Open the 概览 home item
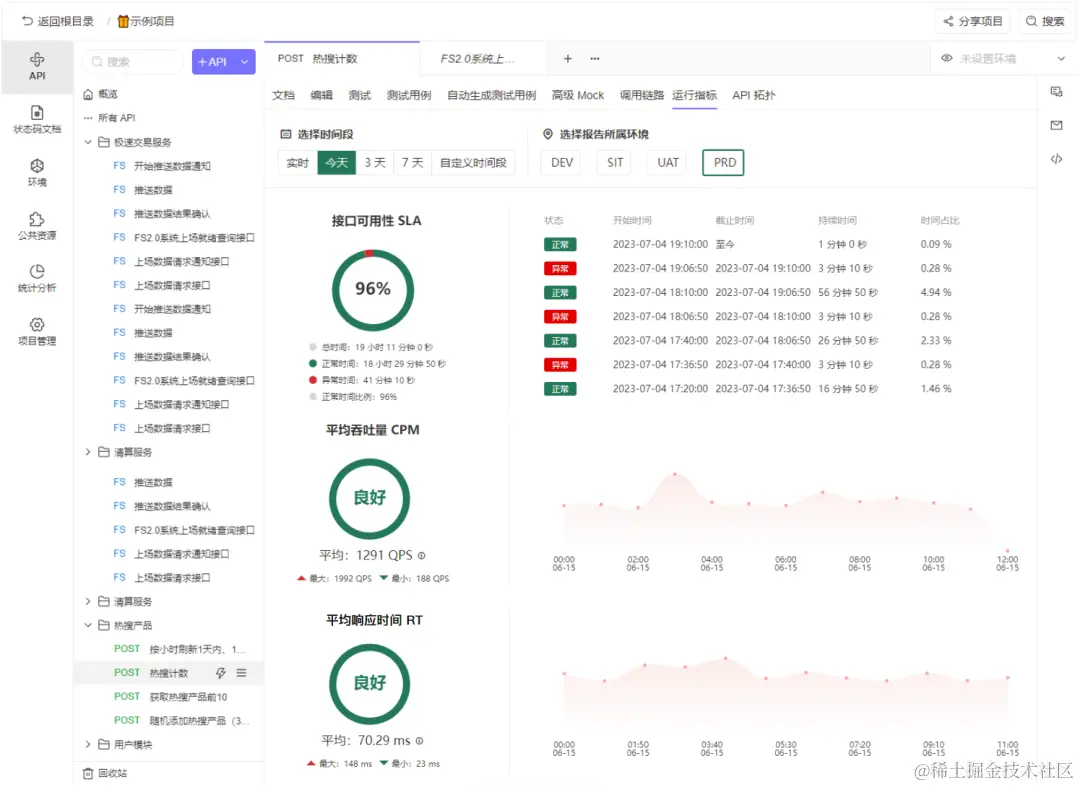Viewport: 1080px width, 787px height. tap(101, 94)
